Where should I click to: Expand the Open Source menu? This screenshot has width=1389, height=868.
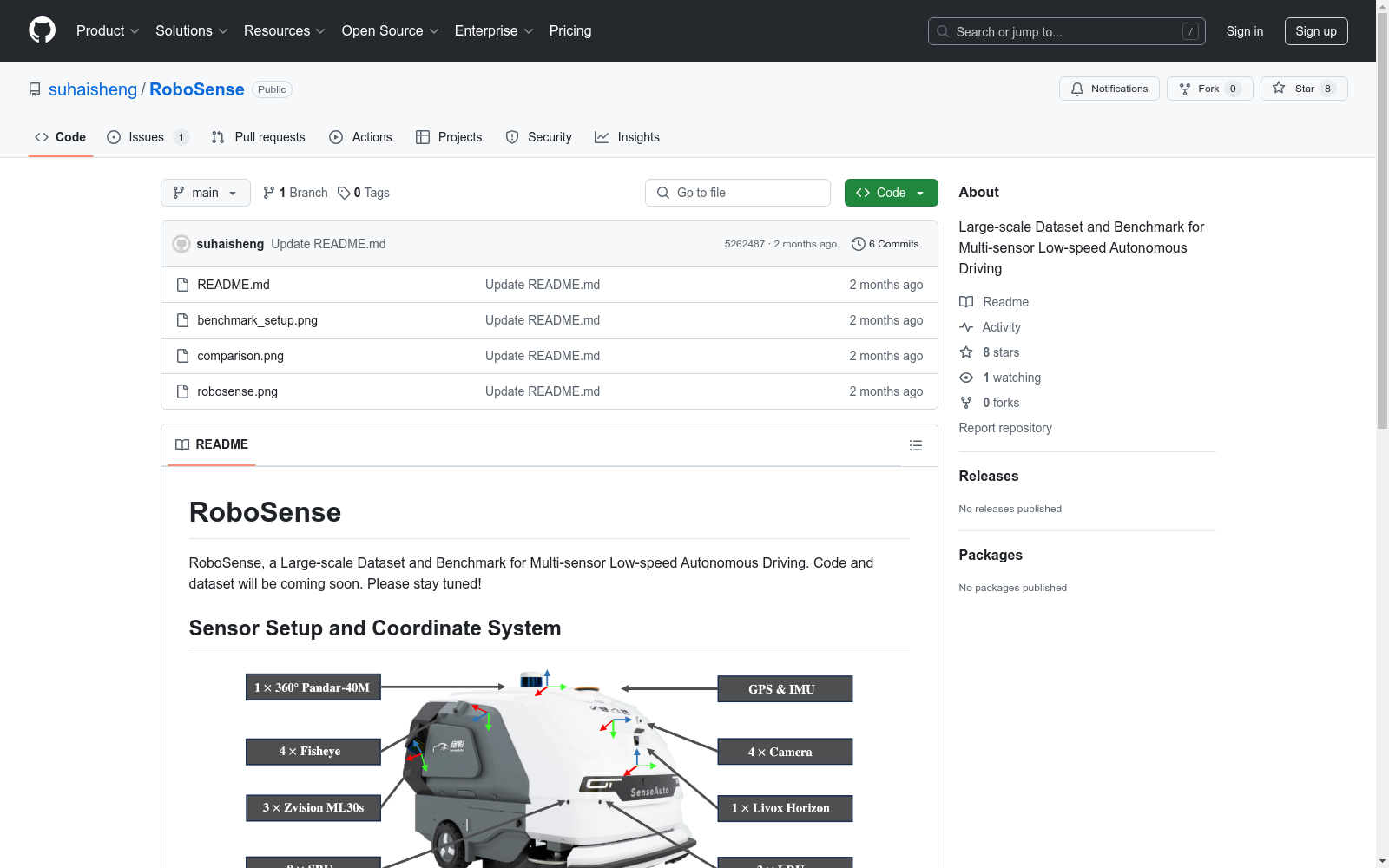(391, 31)
